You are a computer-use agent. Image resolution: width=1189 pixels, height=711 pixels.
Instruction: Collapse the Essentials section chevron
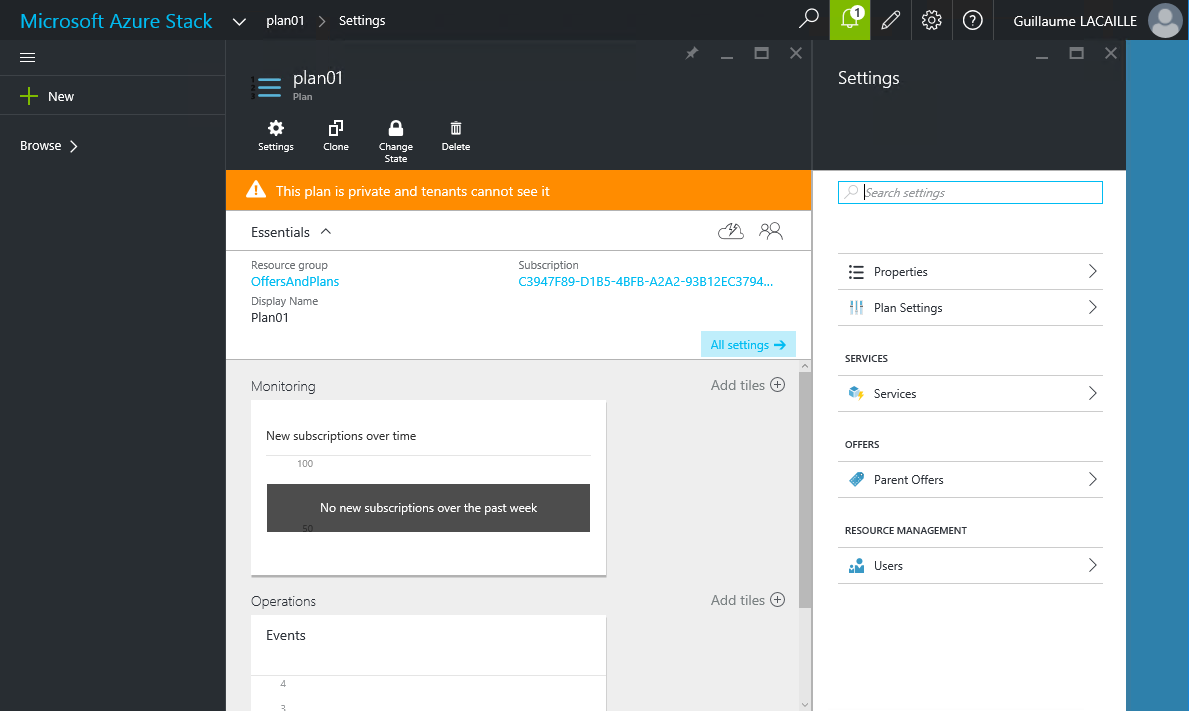point(326,231)
